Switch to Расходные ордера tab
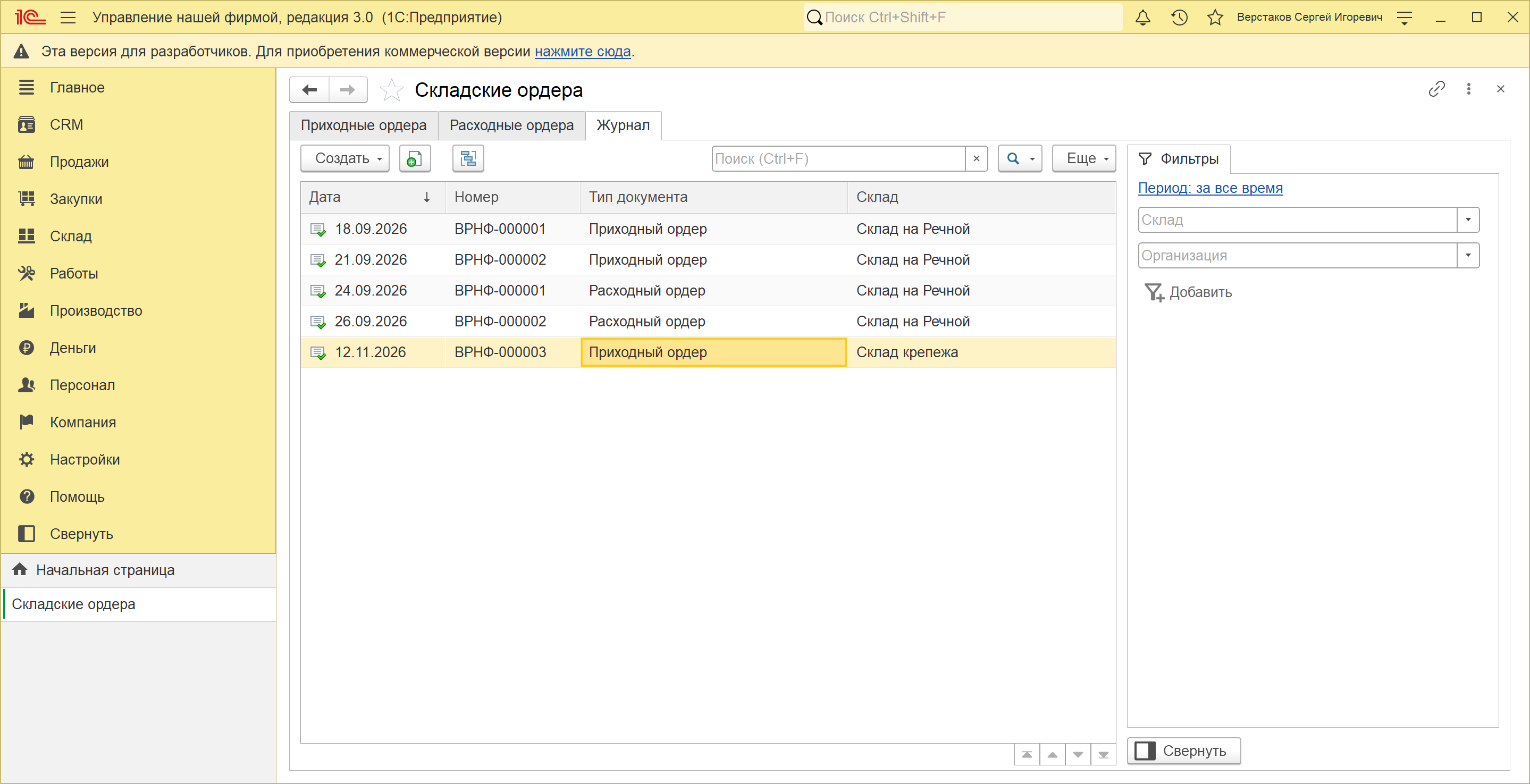The image size is (1530, 784). pos(511,125)
